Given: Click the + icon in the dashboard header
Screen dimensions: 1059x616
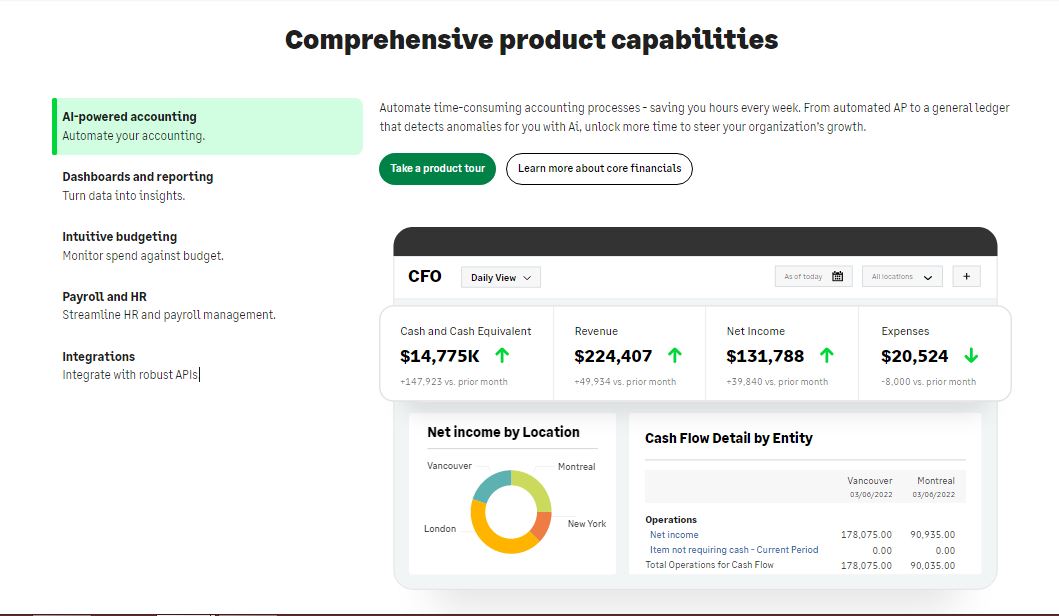Looking at the screenshot, I should (x=964, y=276).
